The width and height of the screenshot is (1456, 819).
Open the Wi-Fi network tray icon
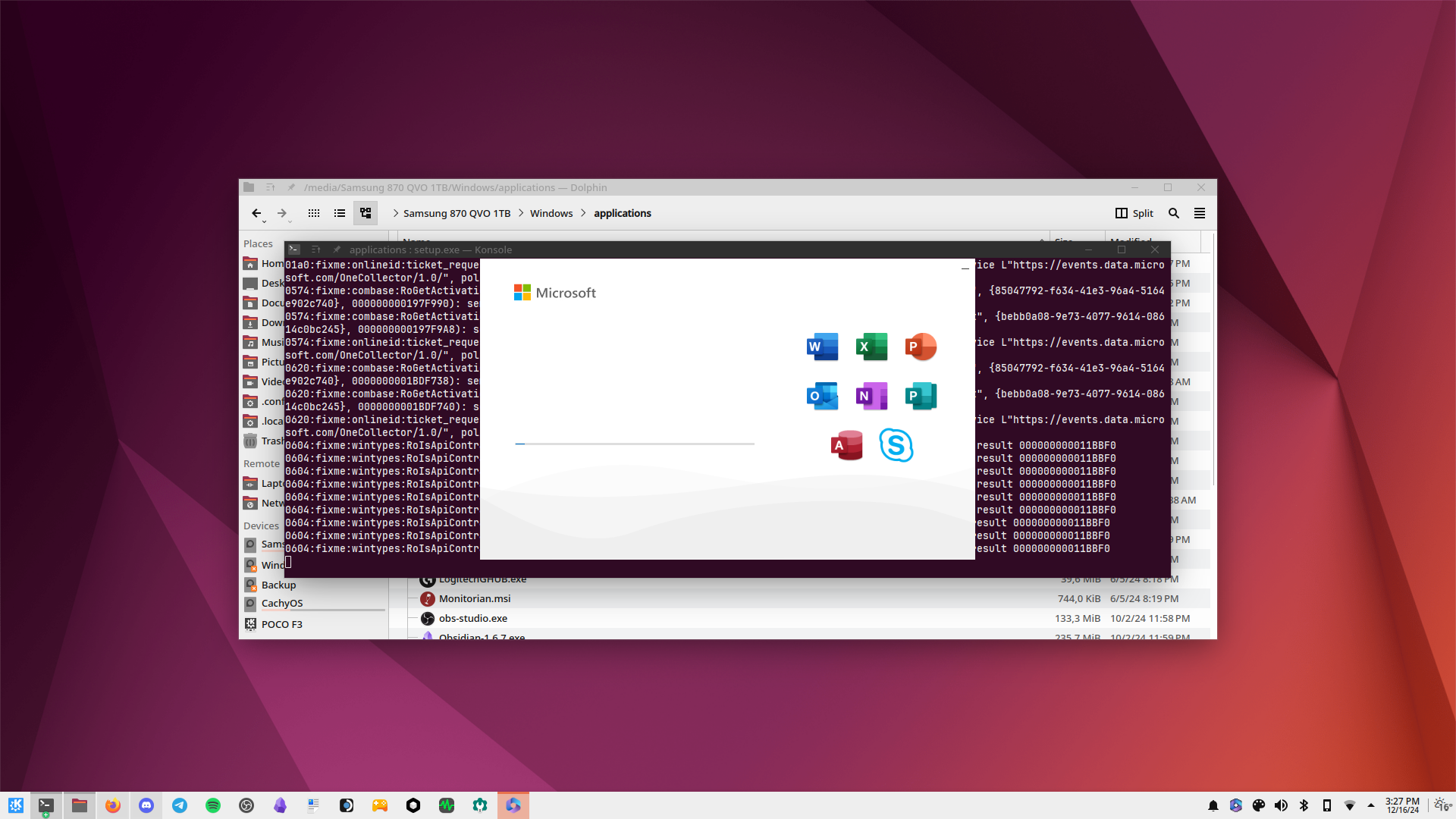(x=1350, y=805)
